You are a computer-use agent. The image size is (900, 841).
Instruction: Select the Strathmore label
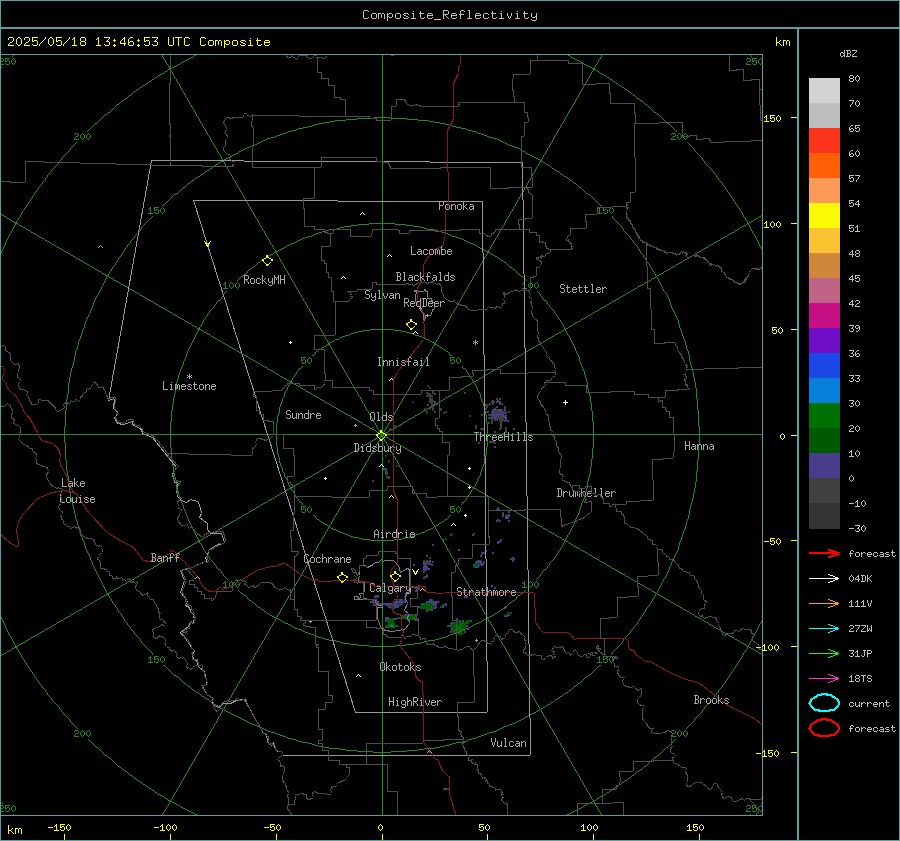pyautogui.click(x=486, y=592)
